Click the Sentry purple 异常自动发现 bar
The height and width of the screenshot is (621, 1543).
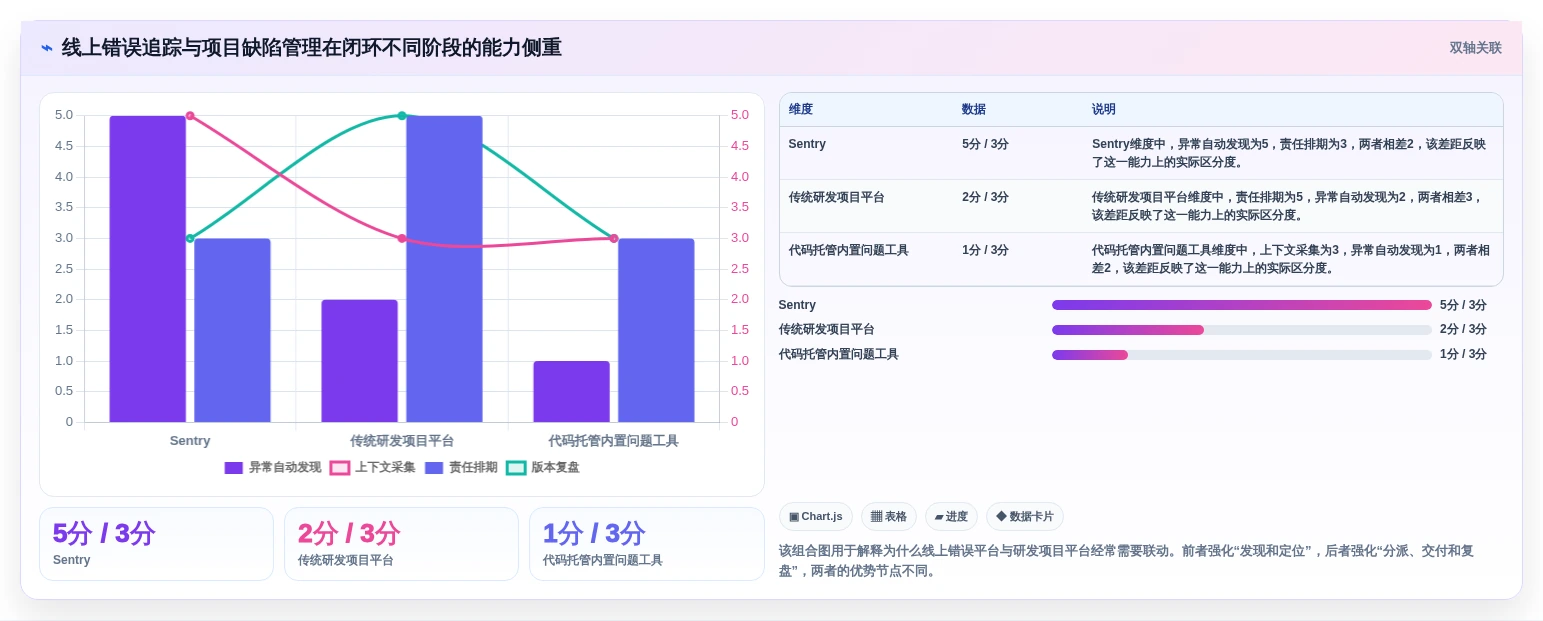[148, 269]
